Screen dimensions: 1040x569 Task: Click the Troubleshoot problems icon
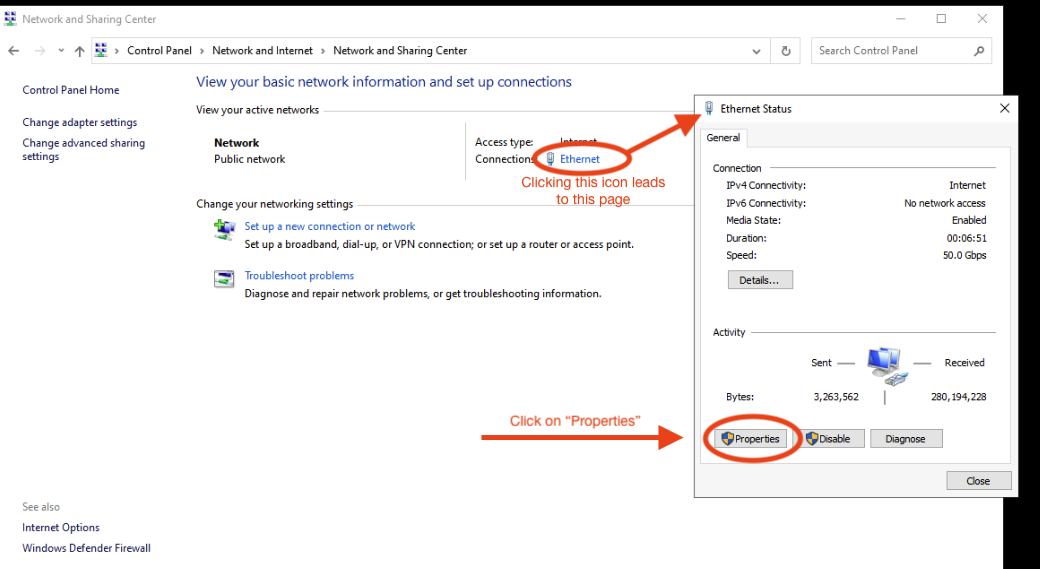[224, 279]
